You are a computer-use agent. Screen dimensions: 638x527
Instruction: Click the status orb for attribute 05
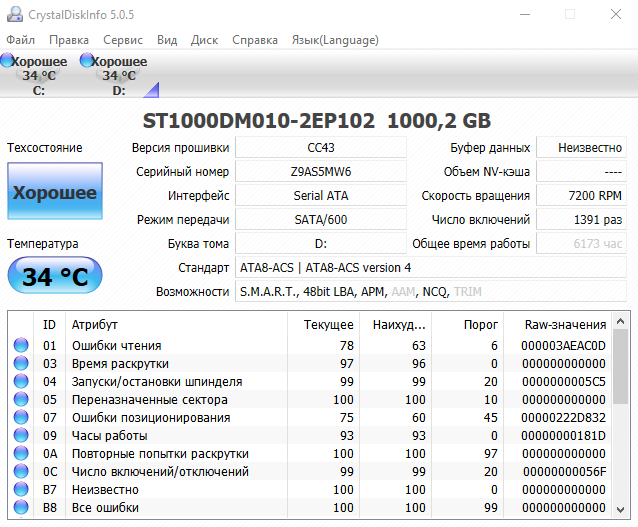(x=21, y=399)
